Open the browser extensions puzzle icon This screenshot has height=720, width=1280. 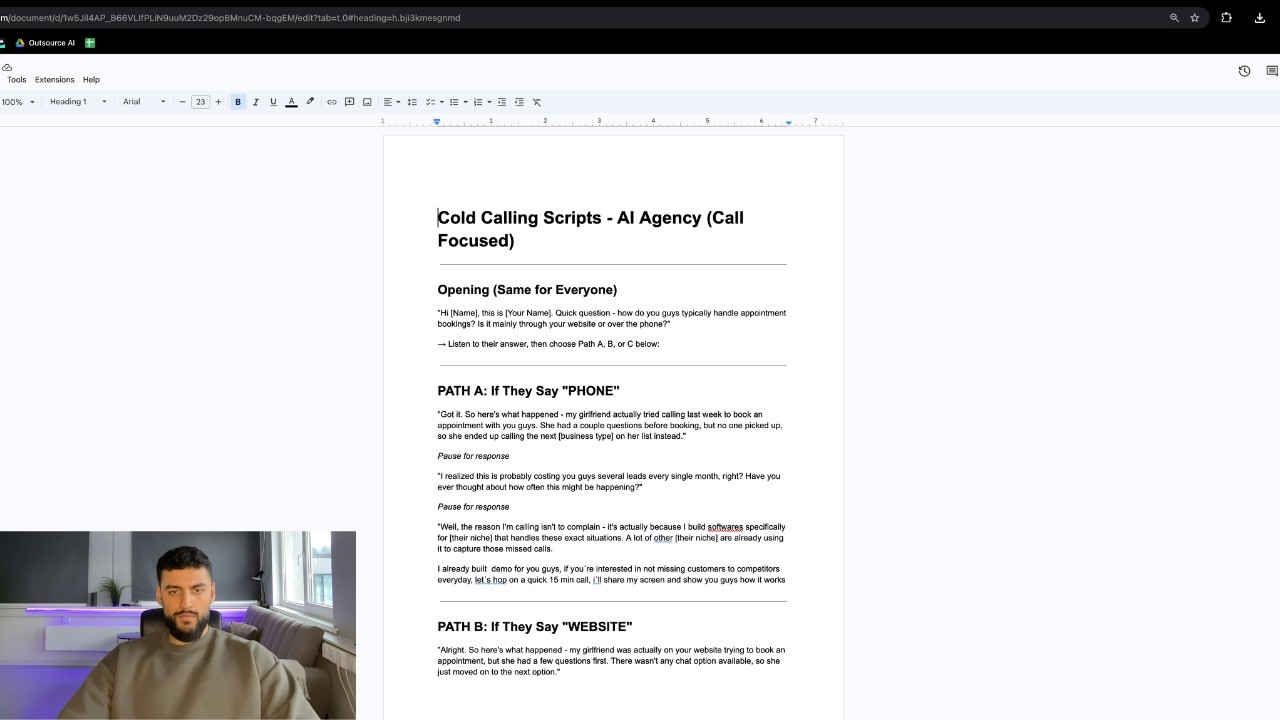[1226, 18]
